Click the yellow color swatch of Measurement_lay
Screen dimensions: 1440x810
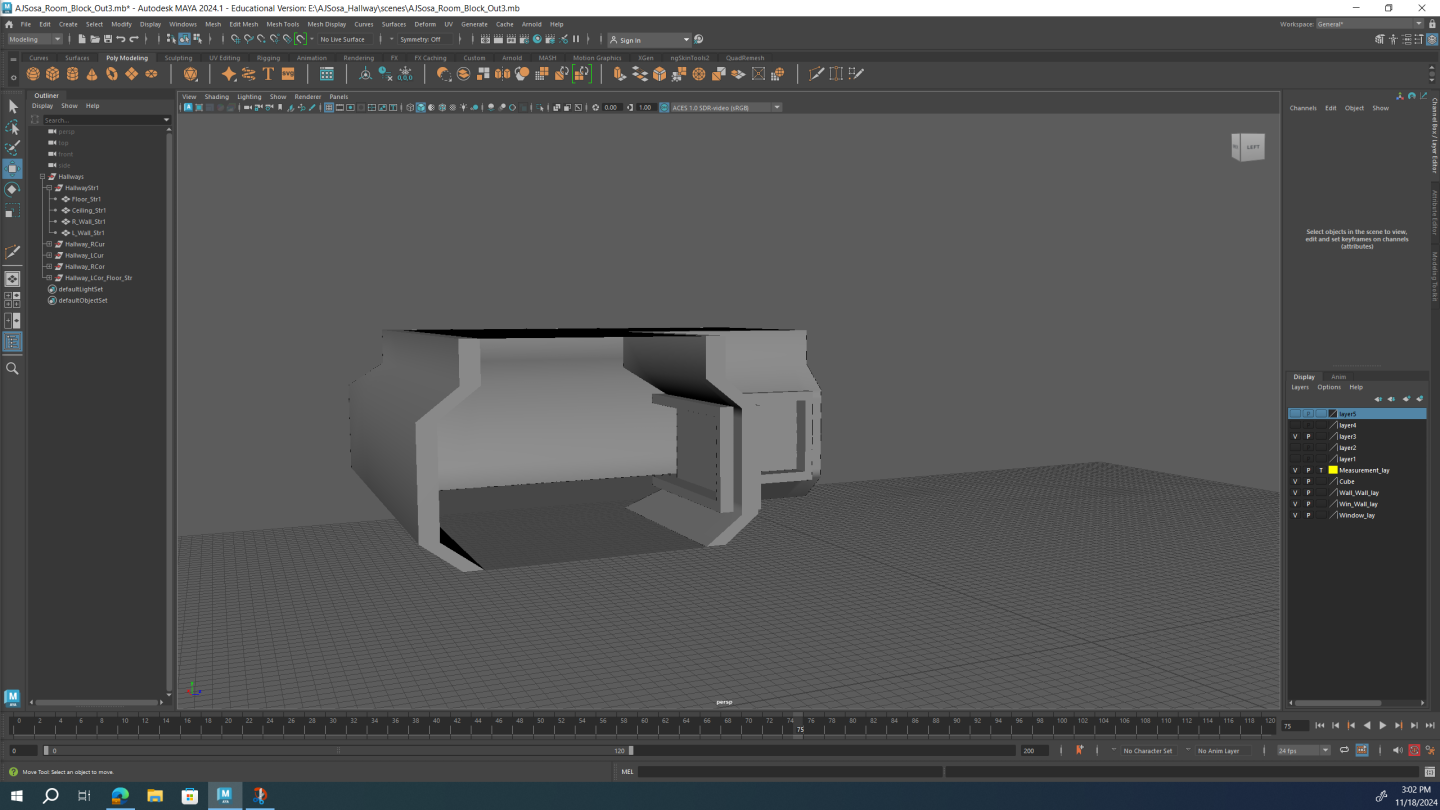pos(1333,470)
